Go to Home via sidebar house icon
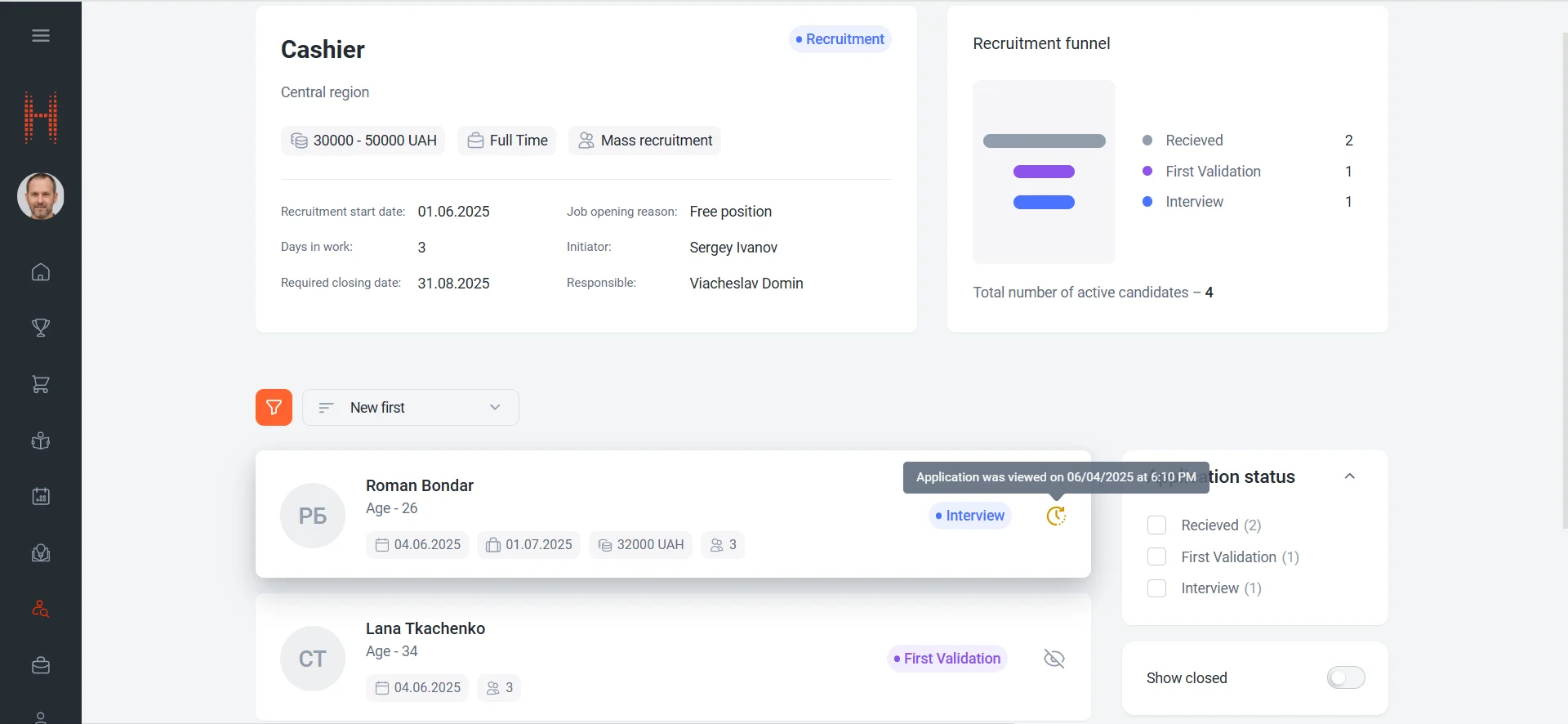Image resolution: width=1568 pixels, height=724 pixels. (41, 272)
